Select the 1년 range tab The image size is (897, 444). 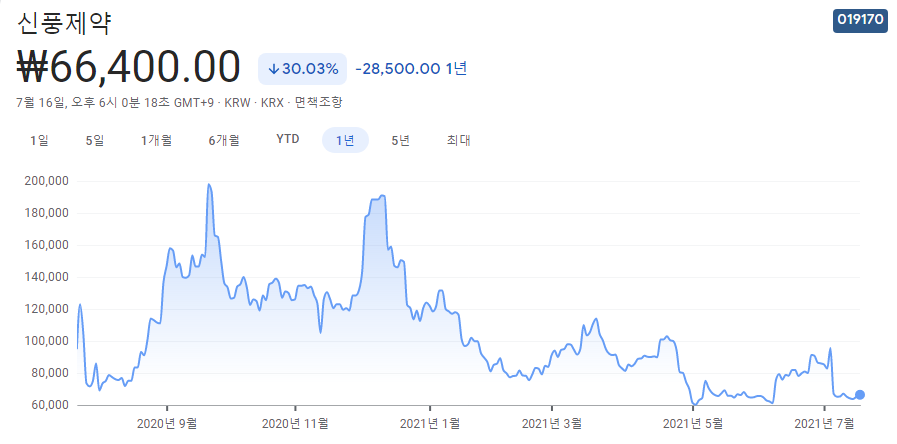pyautogui.click(x=346, y=140)
